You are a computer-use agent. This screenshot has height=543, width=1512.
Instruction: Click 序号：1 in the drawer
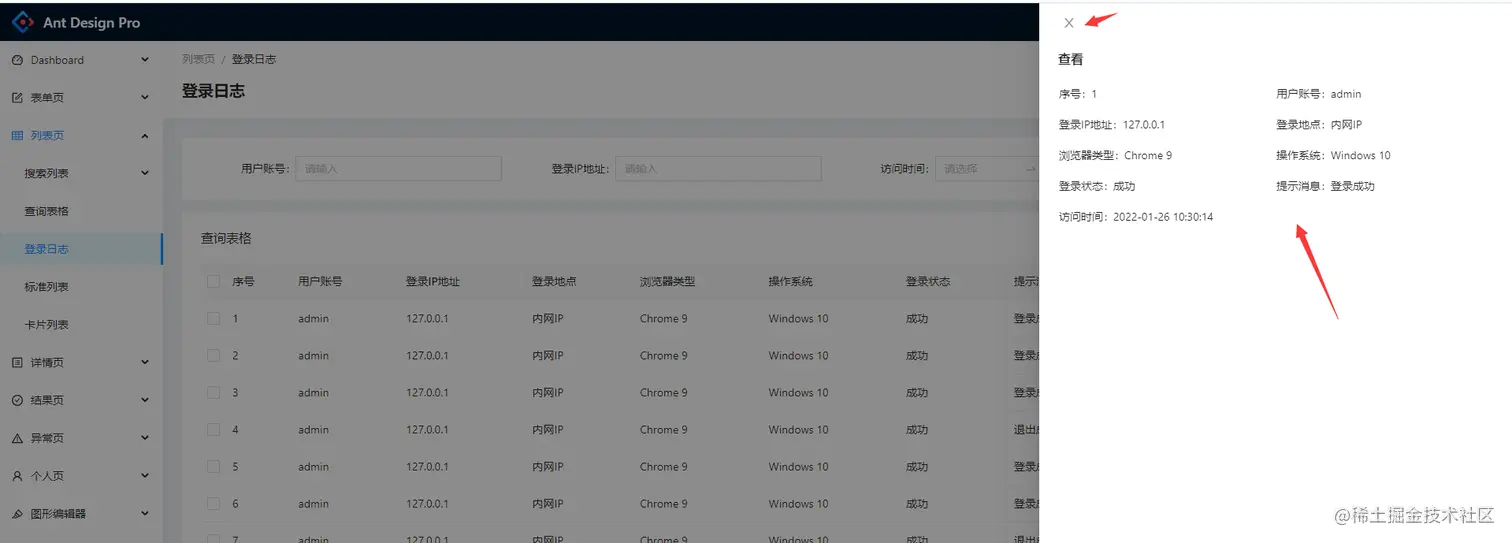pyautogui.click(x=1078, y=94)
